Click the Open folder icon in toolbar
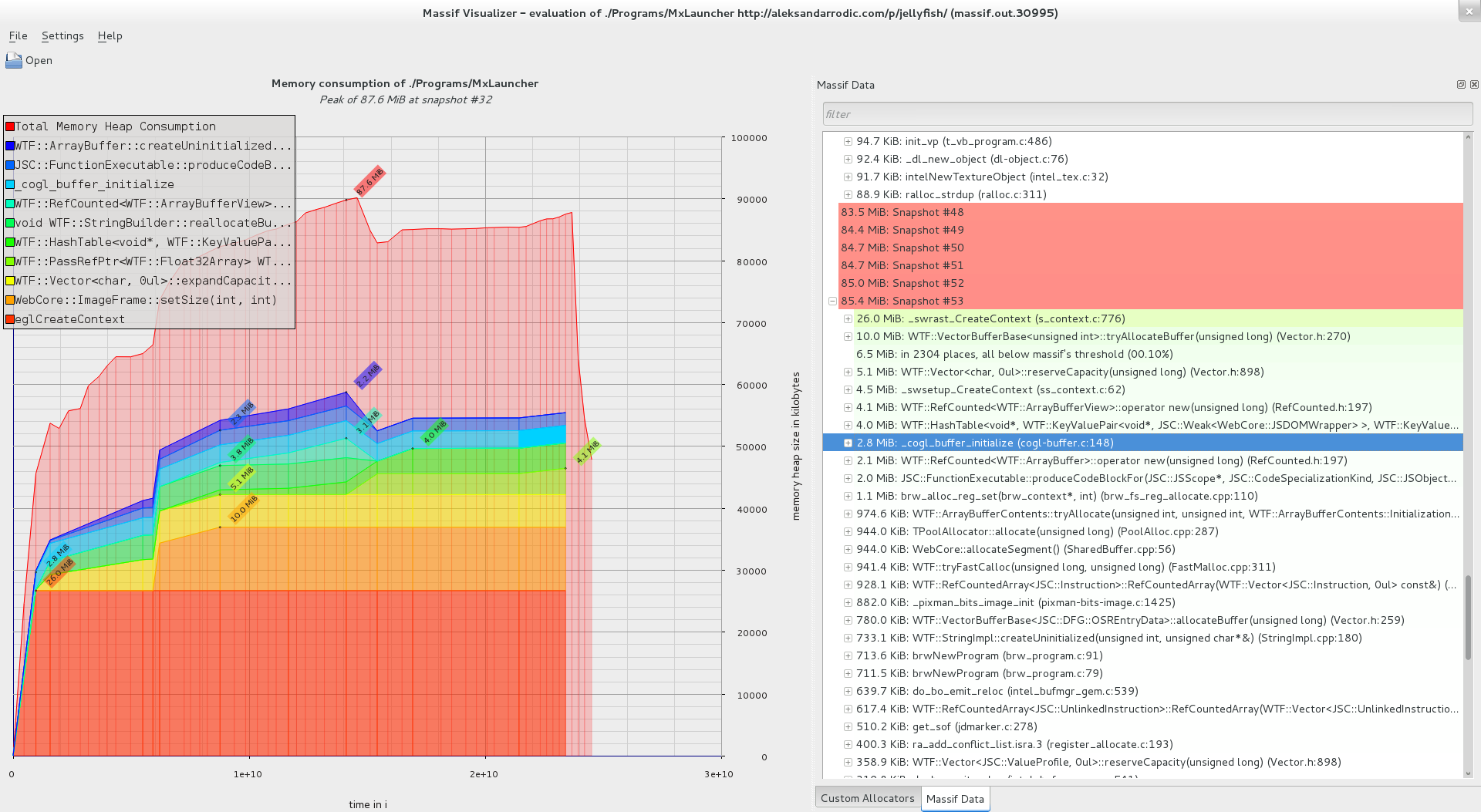This screenshot has width=1481, height=812. (x=14, y=60)
